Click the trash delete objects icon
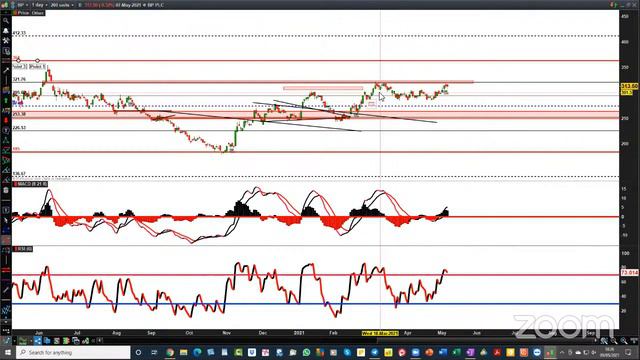 [6, 190]
